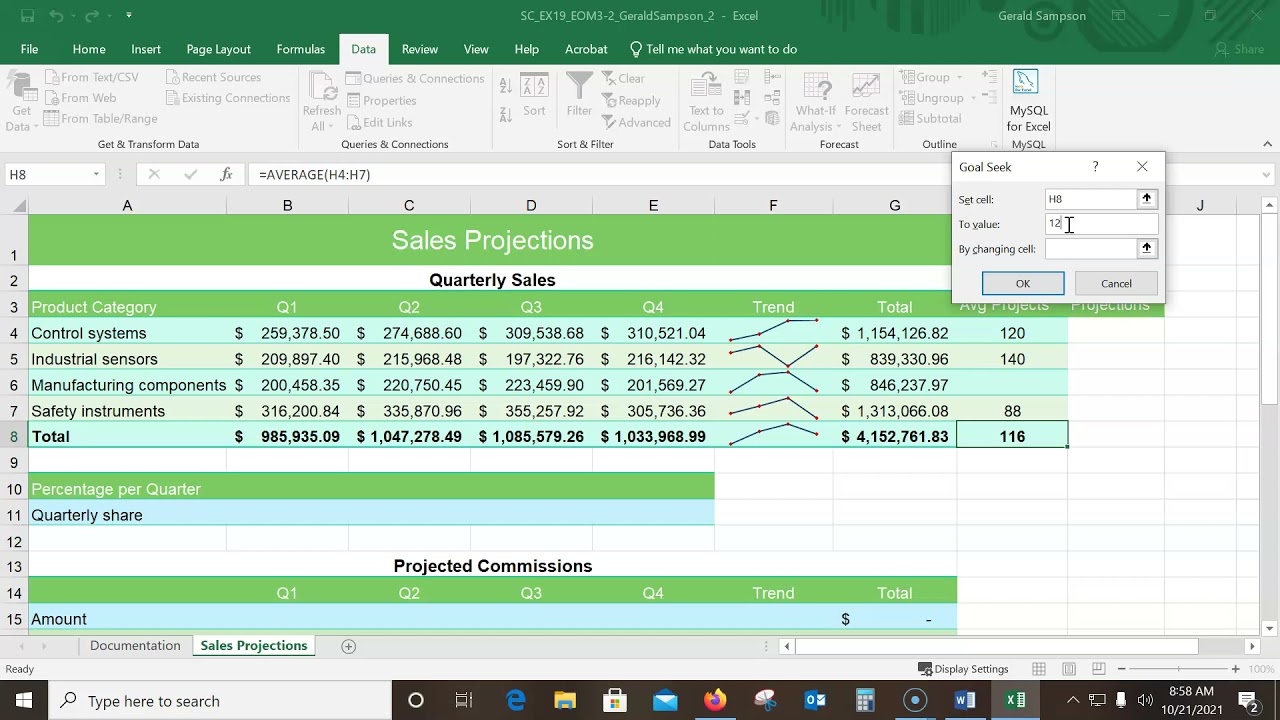Add a new sheet with plus icon
This screenshot has width=1280, height=720.
click(348, 646)
